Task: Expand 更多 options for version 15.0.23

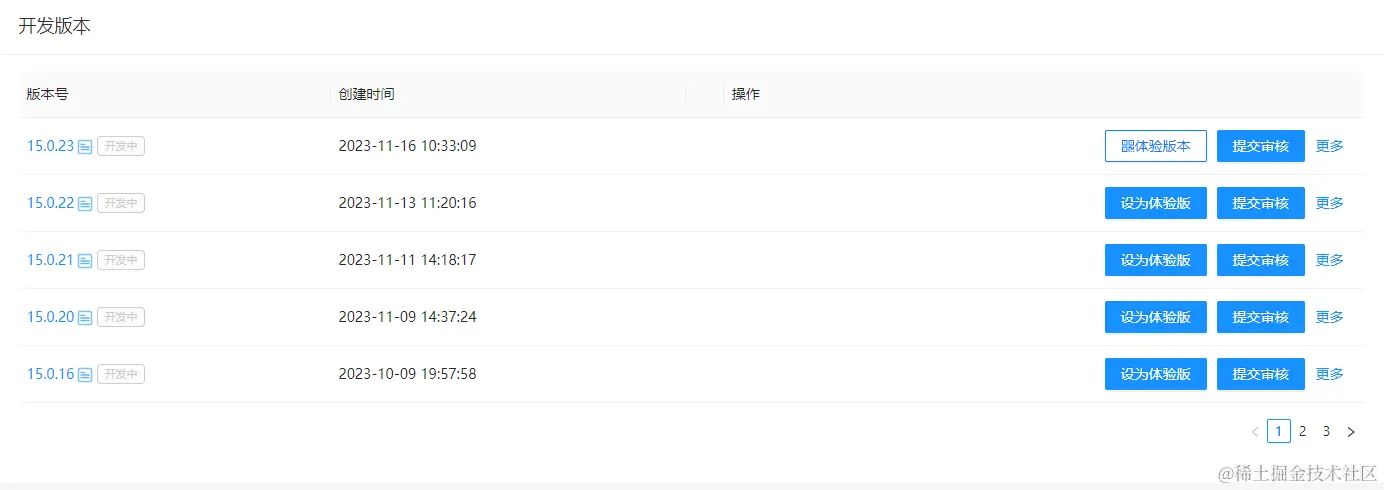Action: pos(1329,146)
